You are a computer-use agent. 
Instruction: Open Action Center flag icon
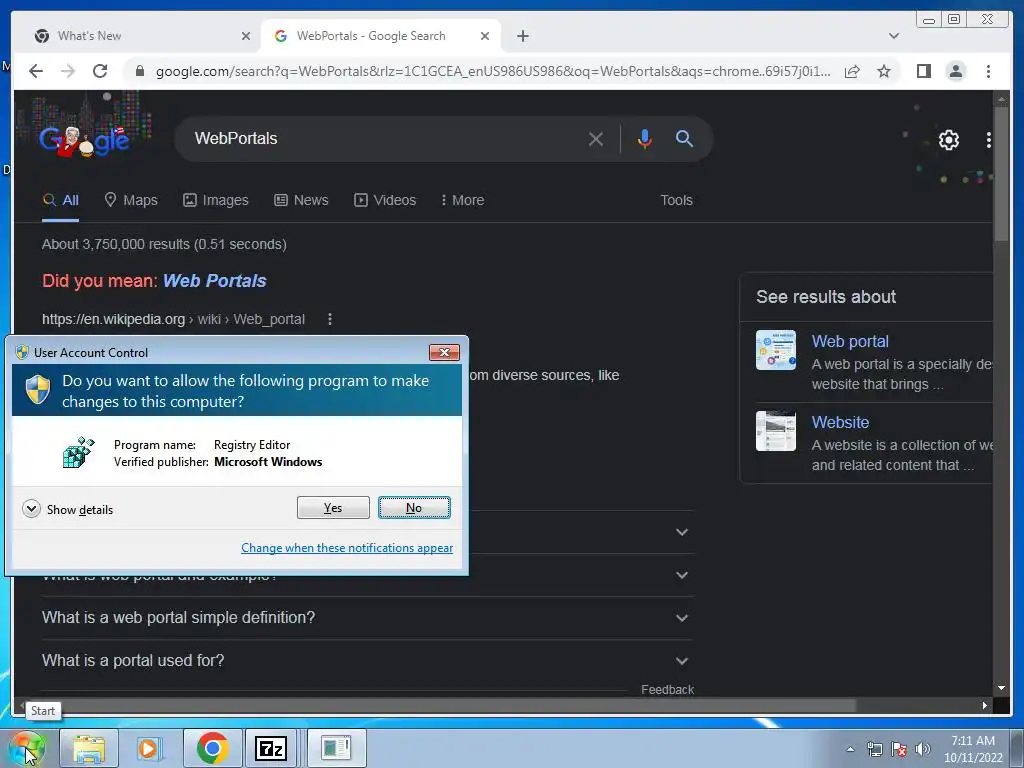pos(899,749)
